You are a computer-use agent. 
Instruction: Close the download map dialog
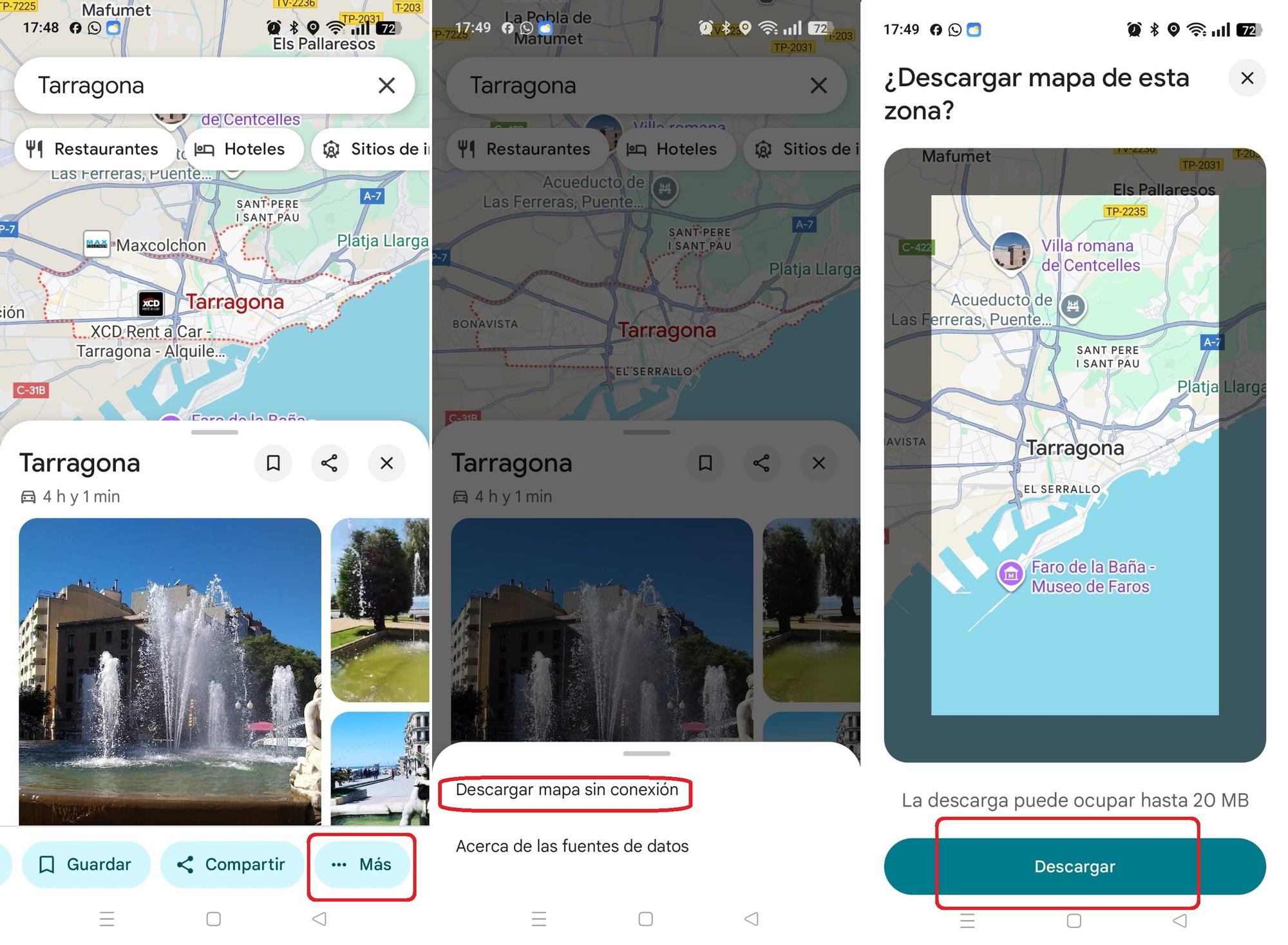[1247, 78]
